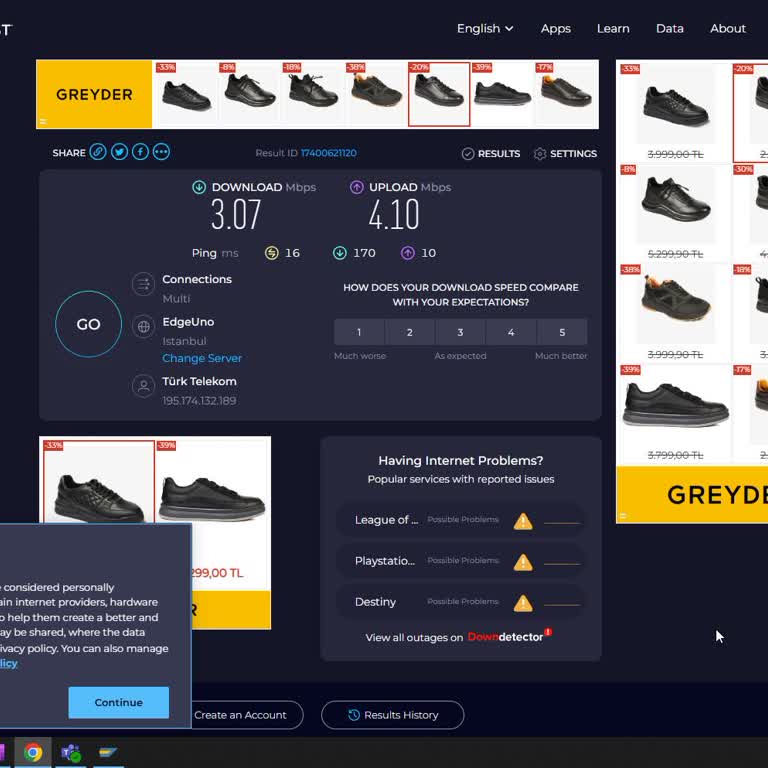
Task: Rate download speed as 4
Action: (x=511, y=332)
